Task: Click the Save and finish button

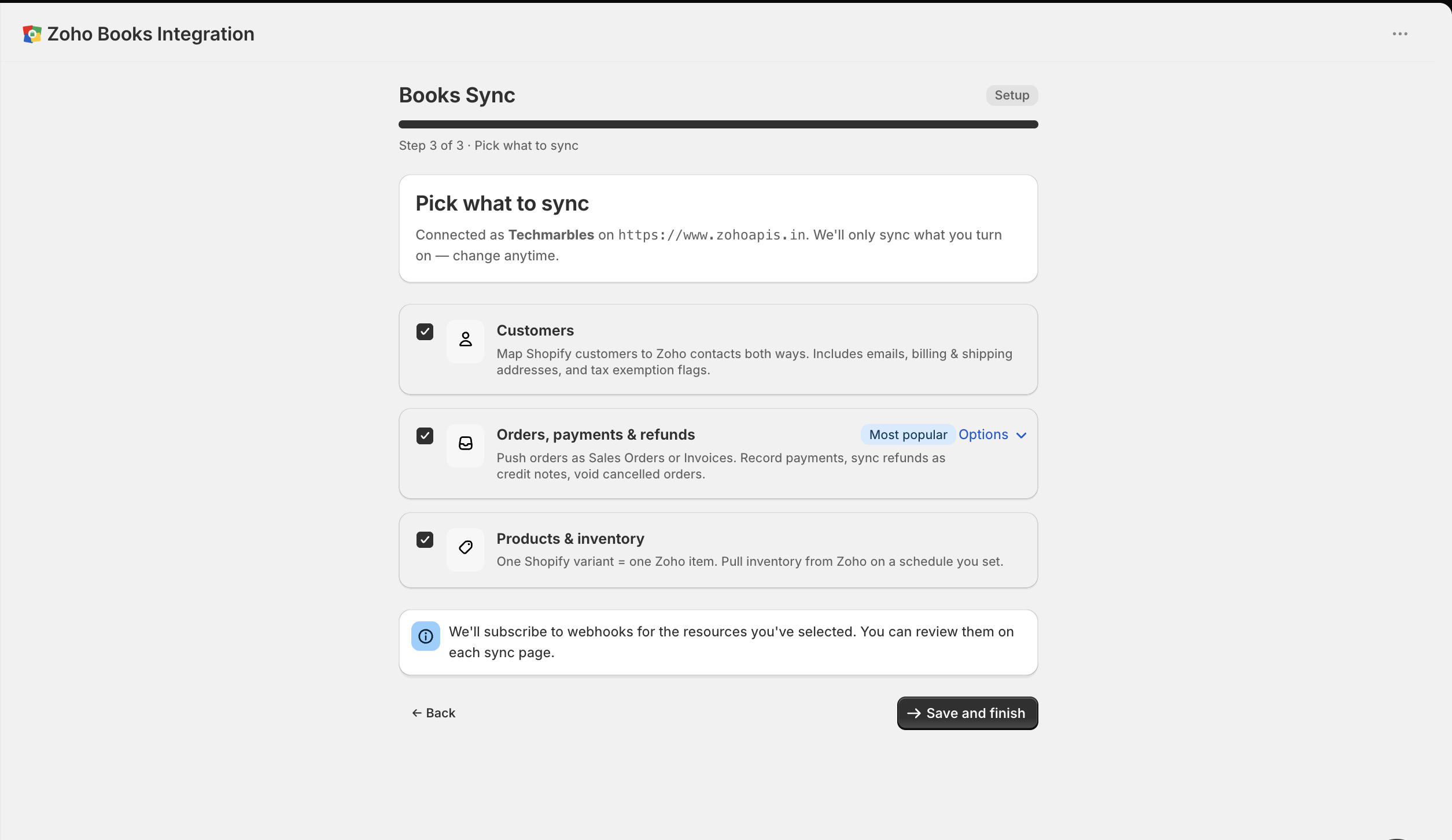Action: coord(967,713)
